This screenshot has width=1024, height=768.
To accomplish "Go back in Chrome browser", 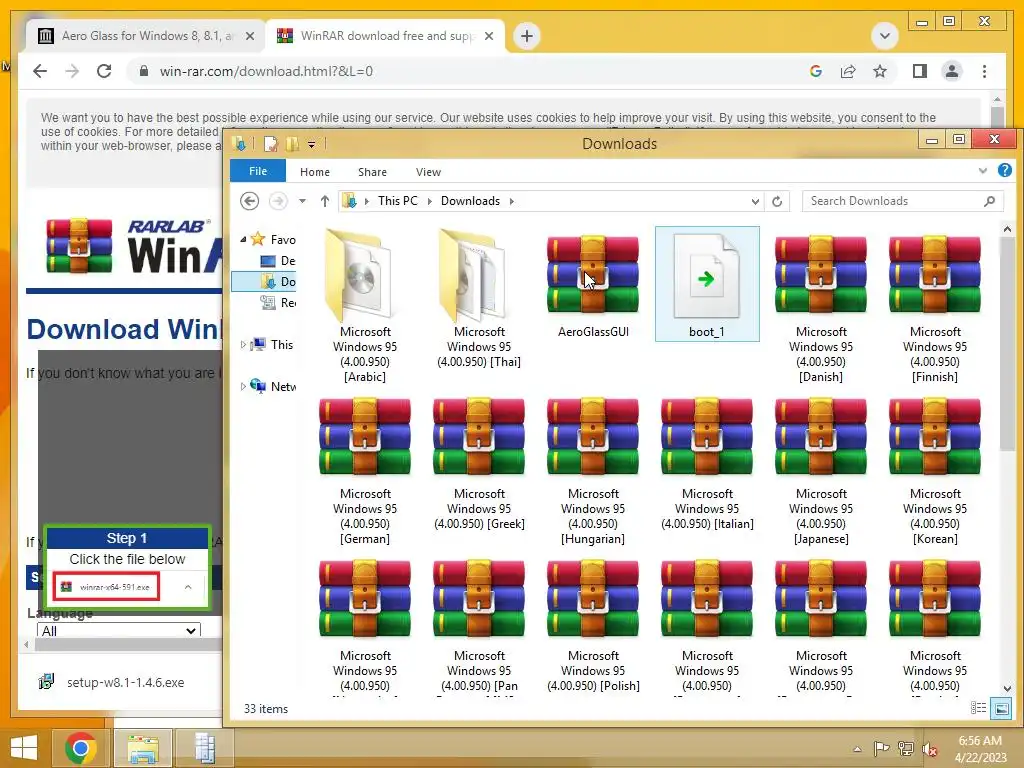I will [x=40, y=71].
